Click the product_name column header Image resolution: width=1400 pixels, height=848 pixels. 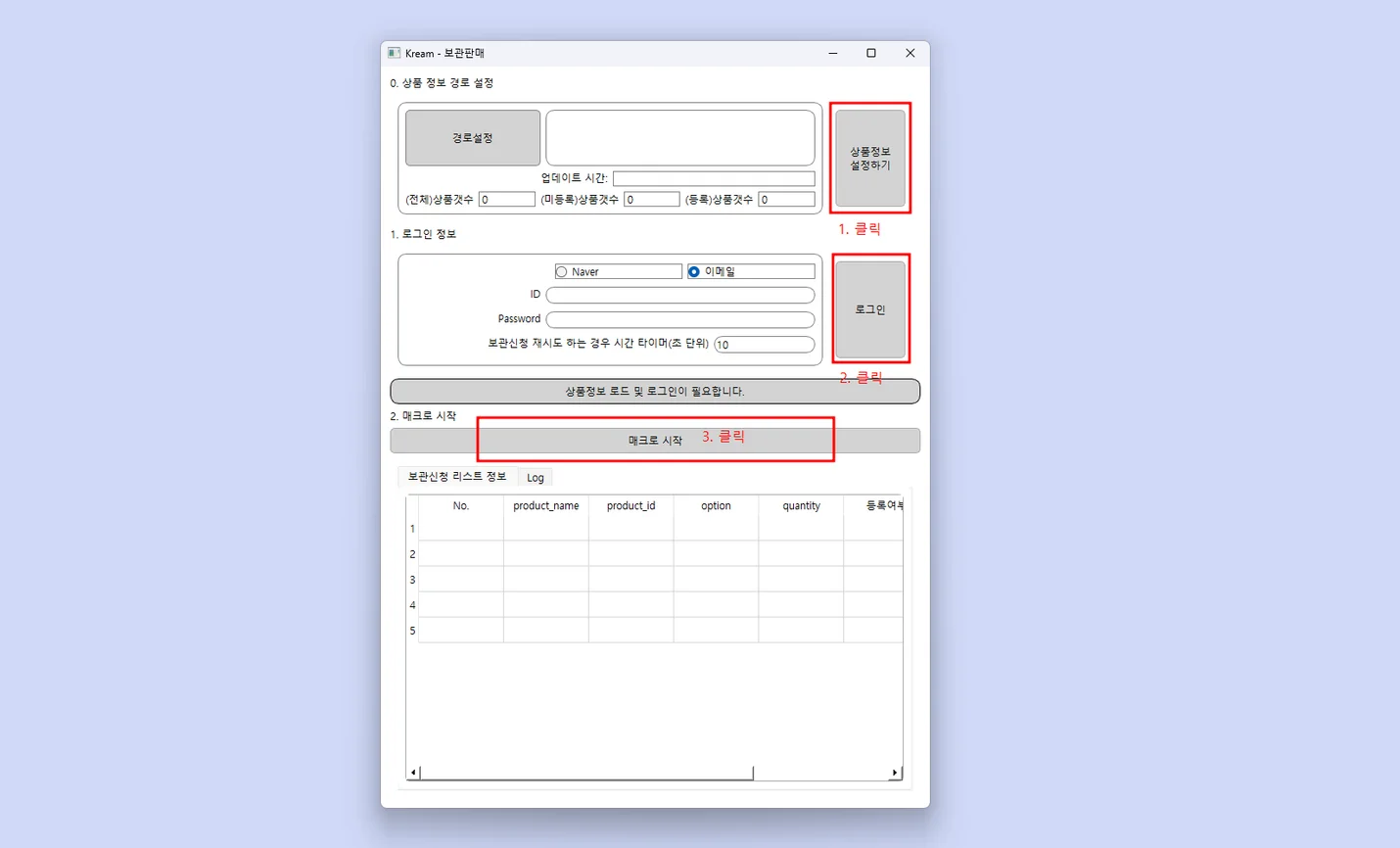(x=546, y=506)
